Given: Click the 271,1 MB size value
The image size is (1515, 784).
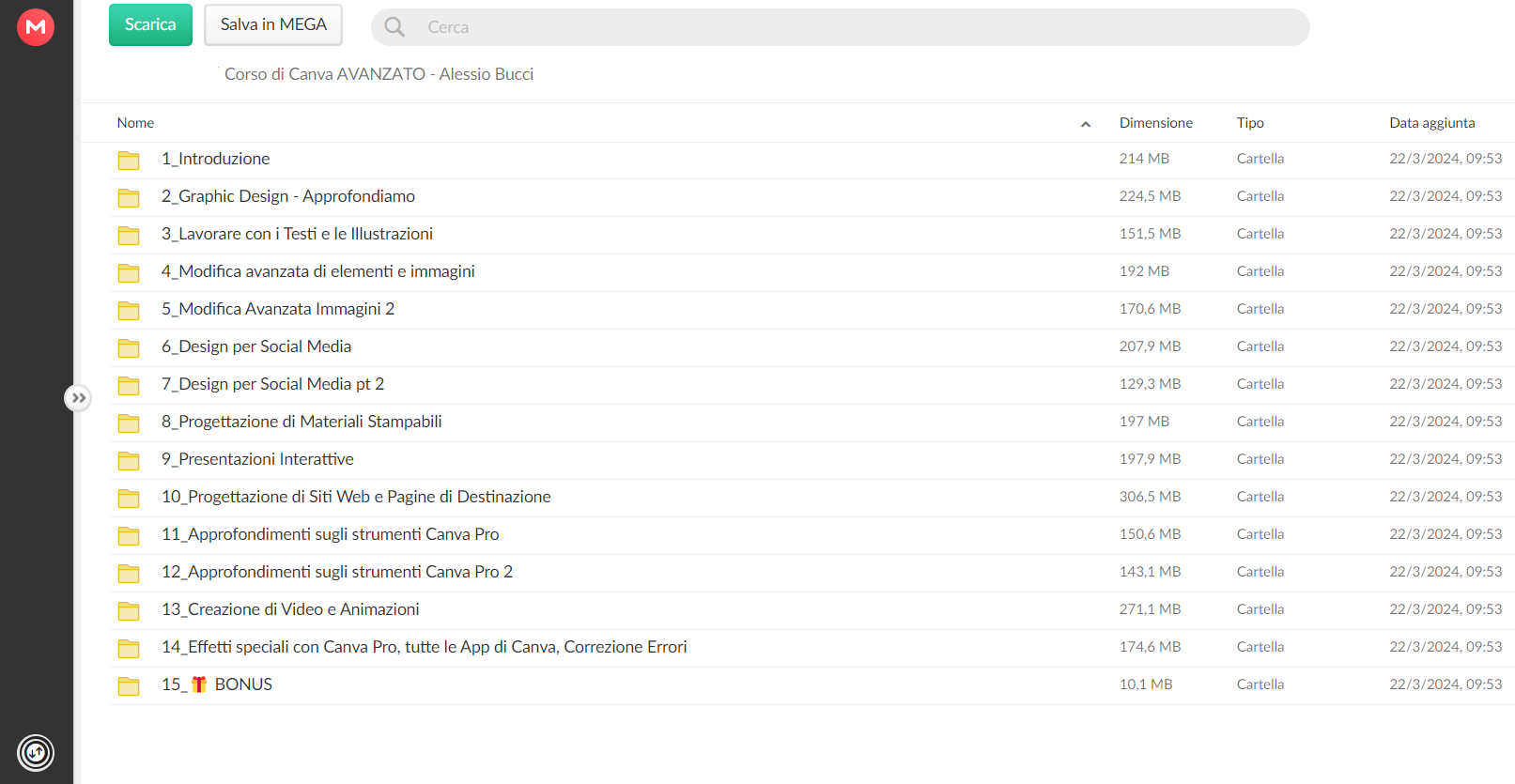Looking at the screenshot, I should pyautogui.click(x=1150, y=609).
